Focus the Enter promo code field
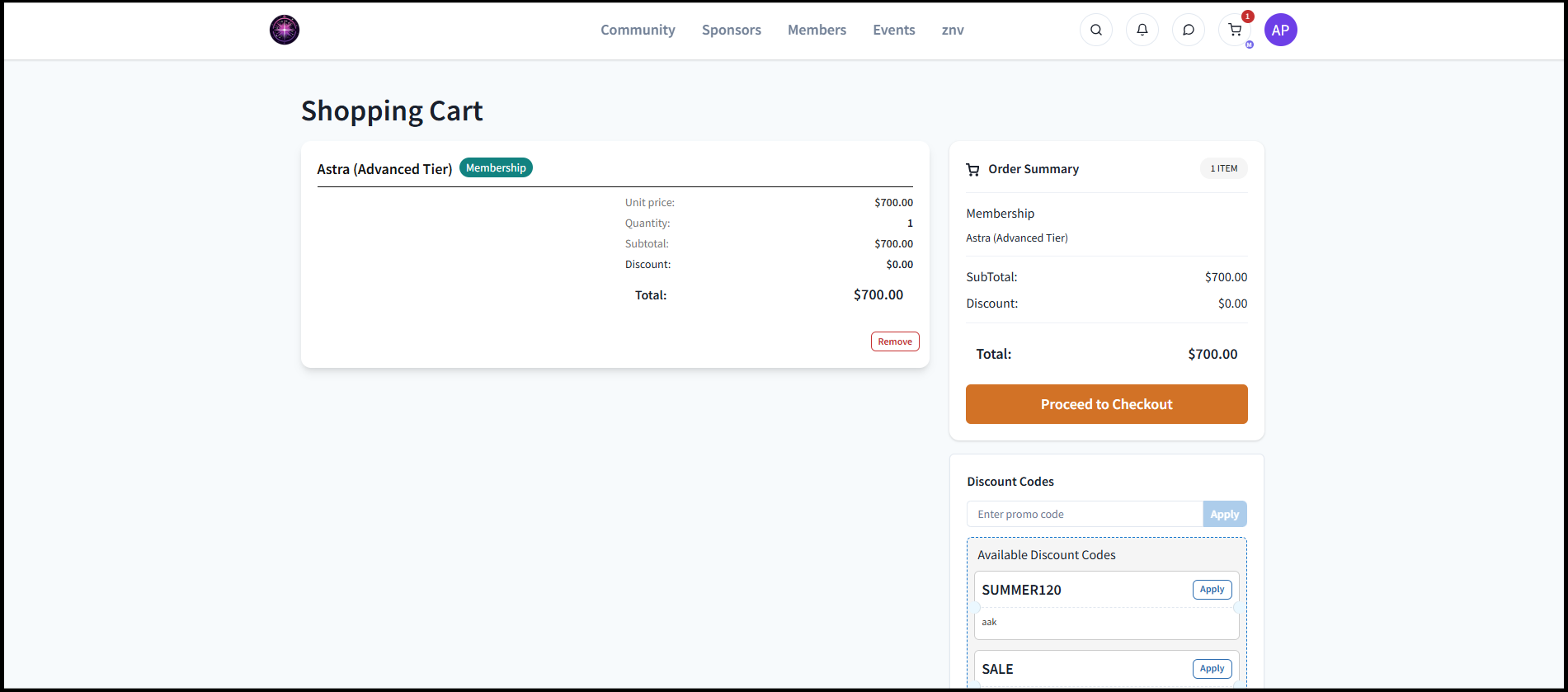The height and width of the screenshot is (692, 1568). pyautogui.click(x=1084, y=514)
